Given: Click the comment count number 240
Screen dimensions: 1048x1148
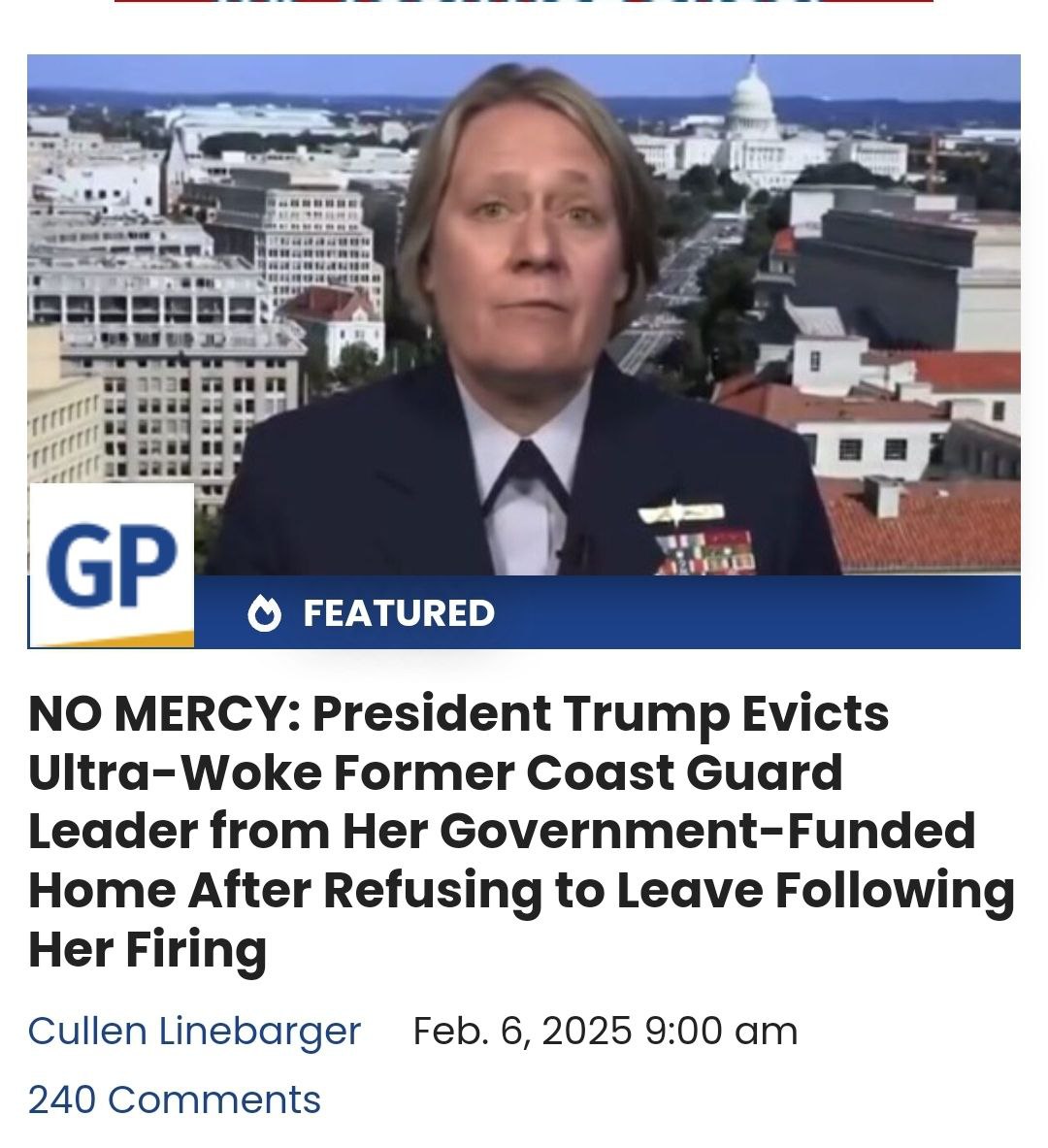Looking at the screenshot, I should click(61, 1099).
